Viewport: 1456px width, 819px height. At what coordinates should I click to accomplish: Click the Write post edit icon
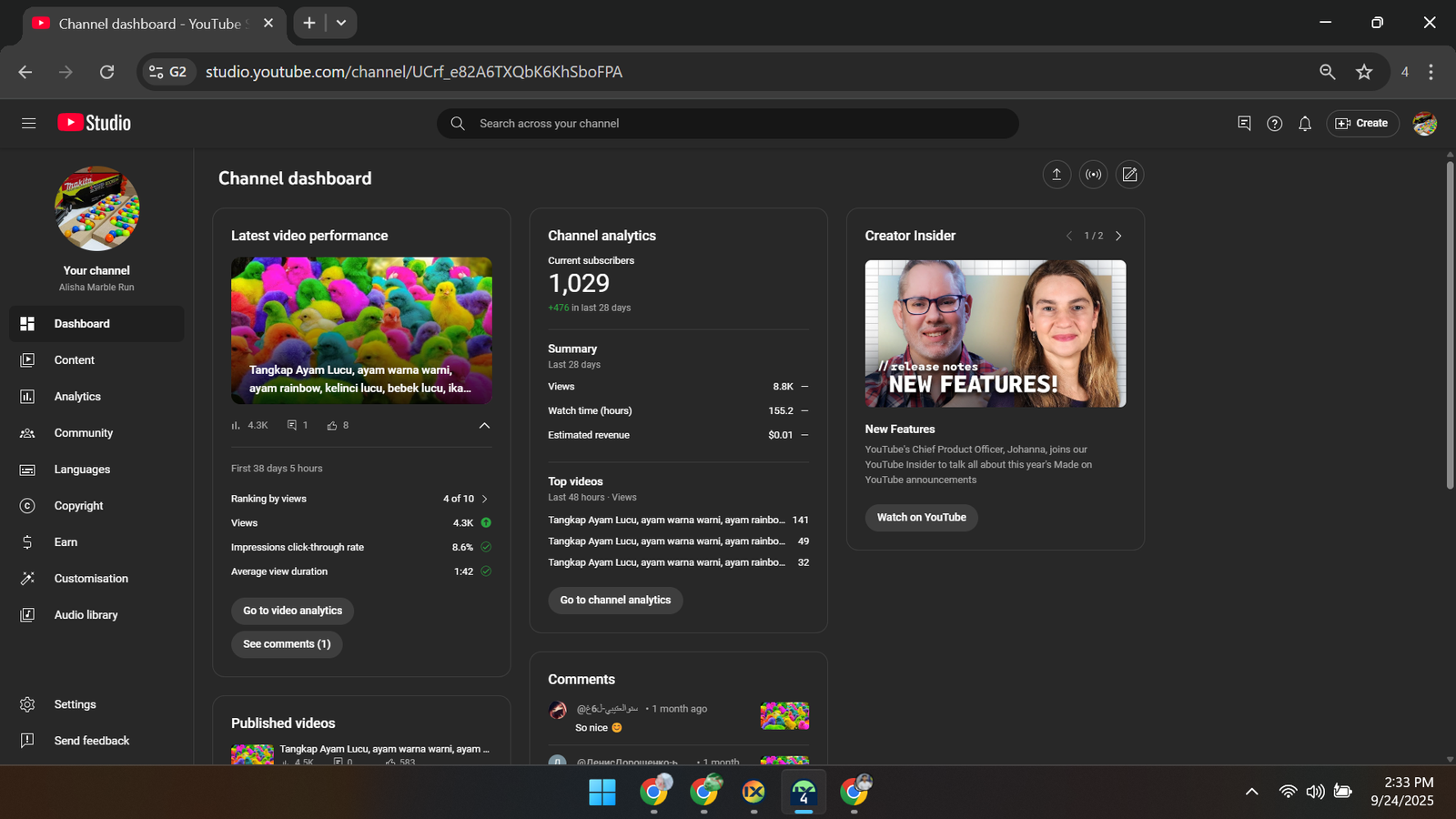(1129, 175)
